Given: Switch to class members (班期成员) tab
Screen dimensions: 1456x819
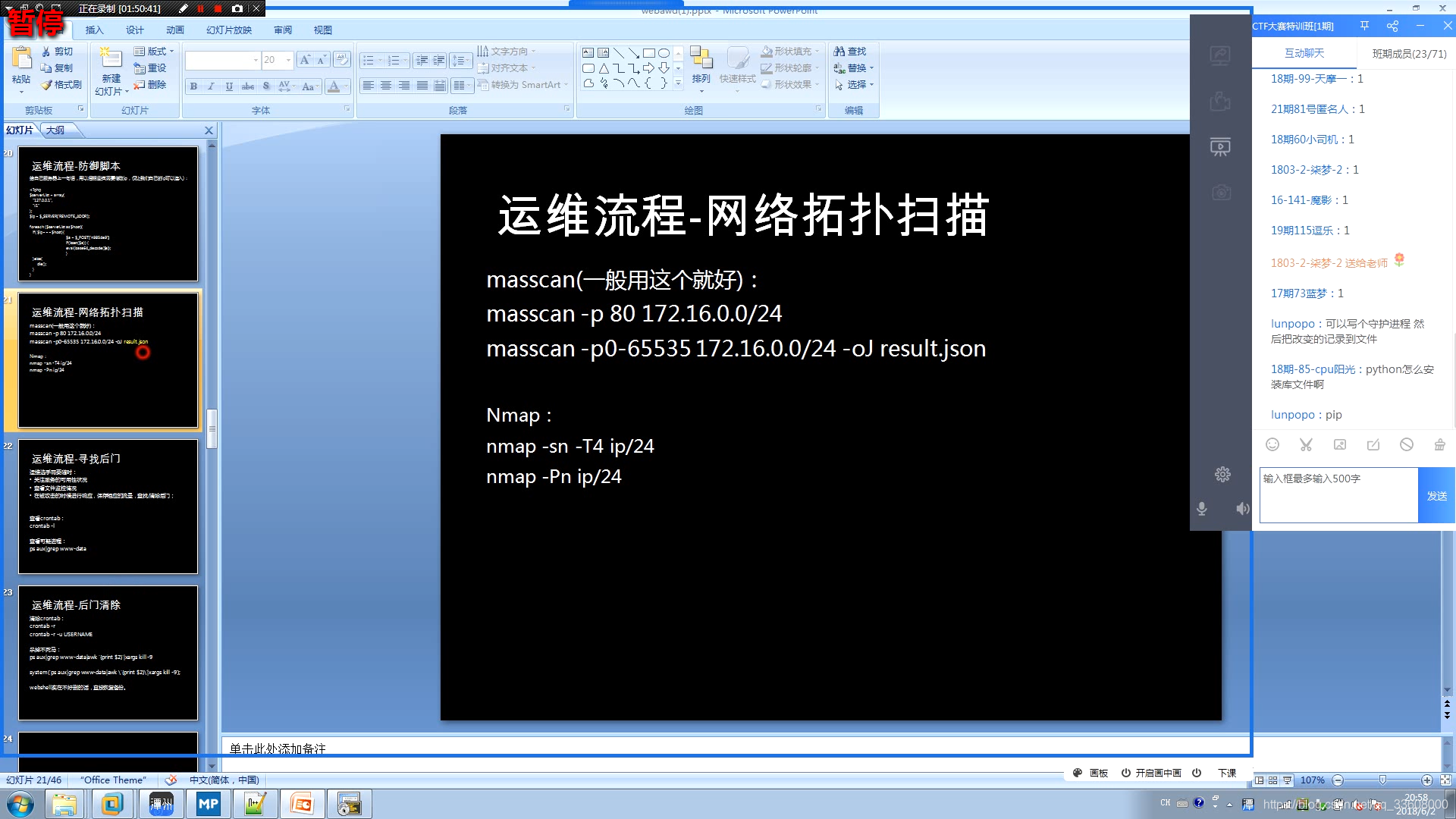Looking at the screenshot, I should point(1409,53).
